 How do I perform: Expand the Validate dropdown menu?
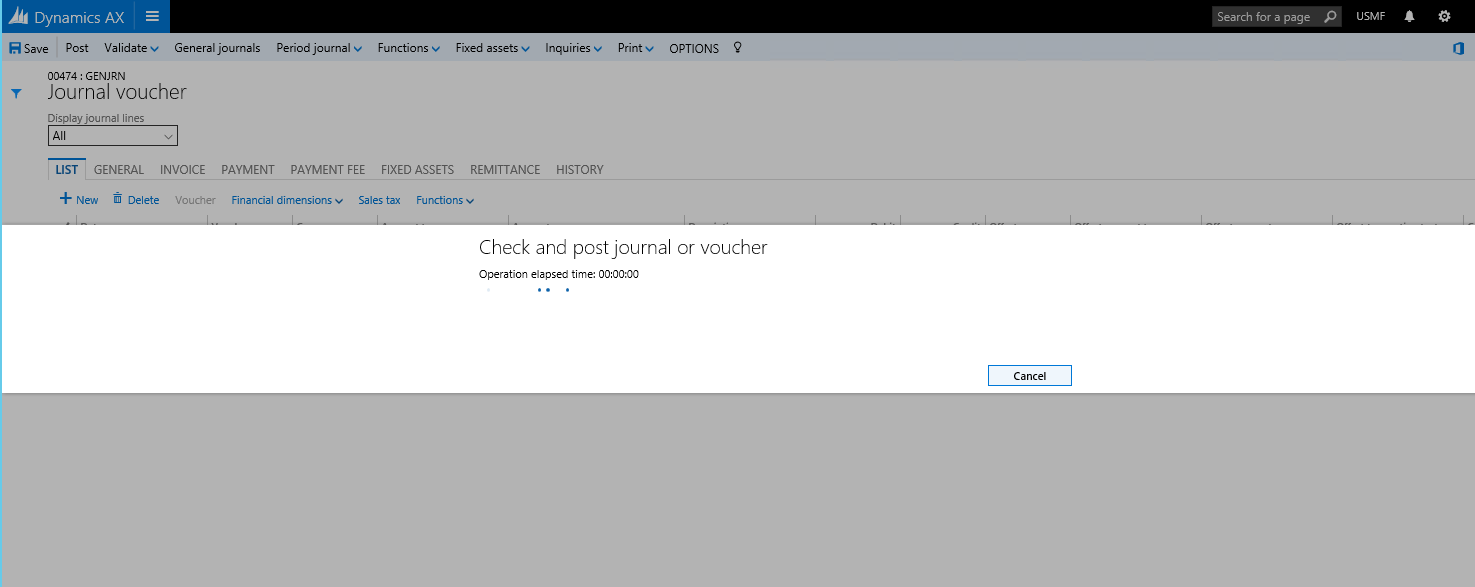pyautogui.click(x=131, y=48)
